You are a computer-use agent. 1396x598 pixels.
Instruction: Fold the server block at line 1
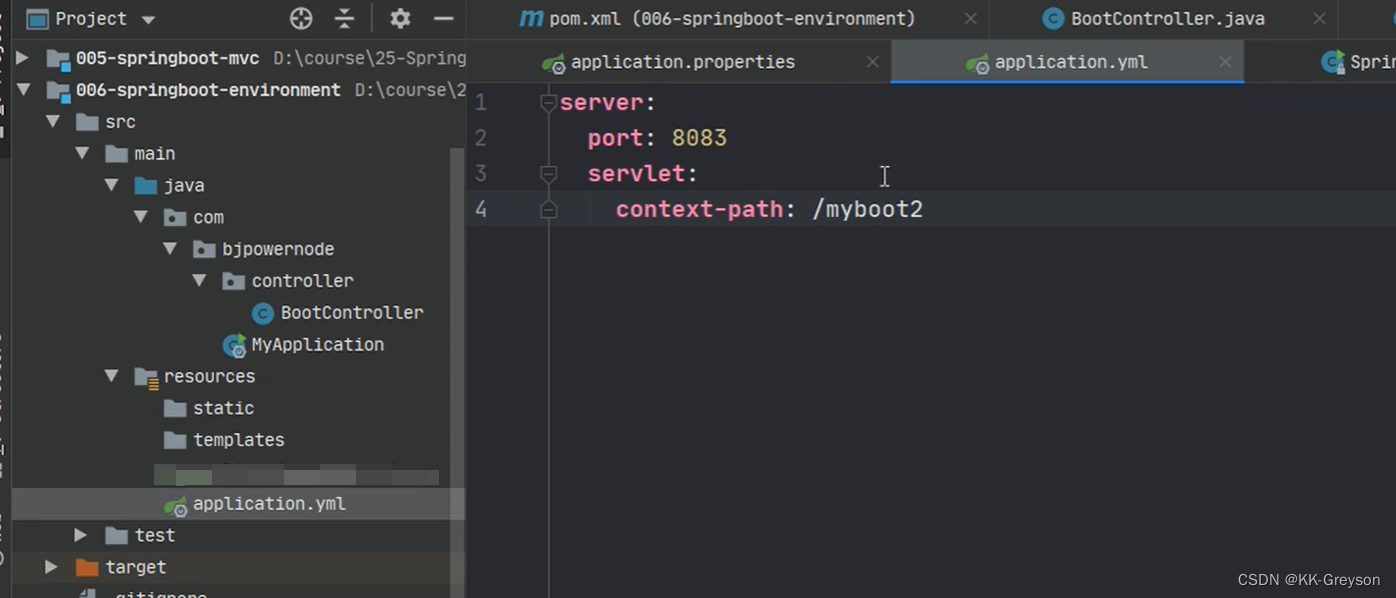click(548, 102)
